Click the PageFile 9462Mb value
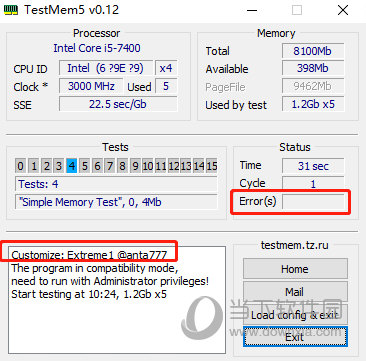This screenshot has height=361, width=366. 313,86
